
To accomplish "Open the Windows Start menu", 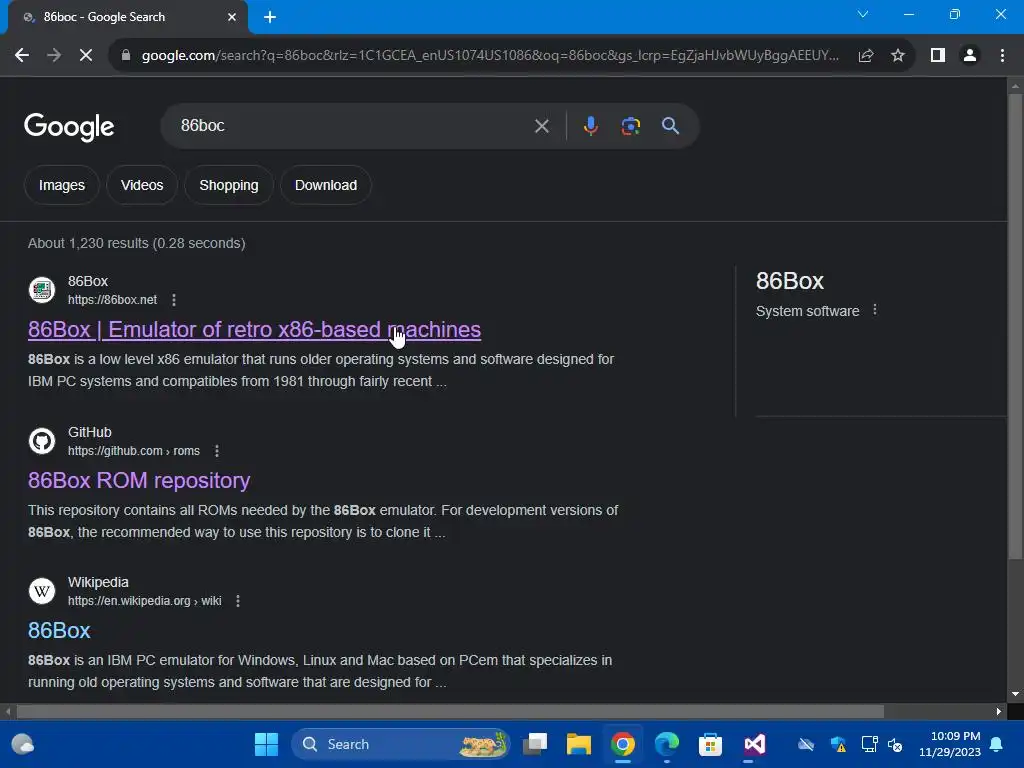I will [266, 744].
